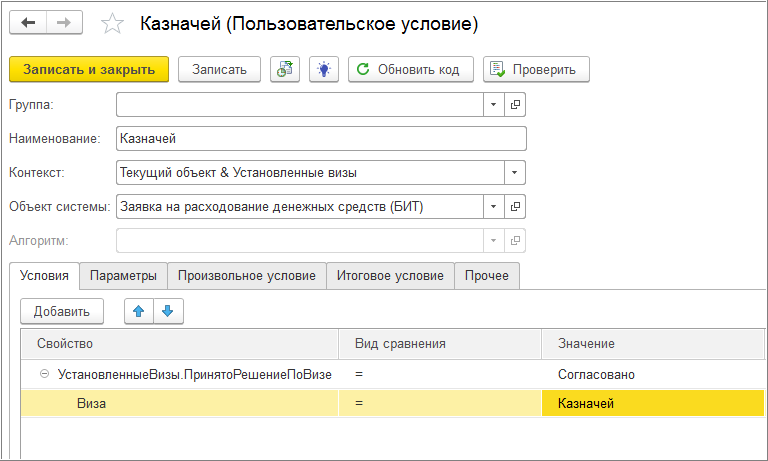
Task: Switch to the Параметры tab
Action: point(123,276)
